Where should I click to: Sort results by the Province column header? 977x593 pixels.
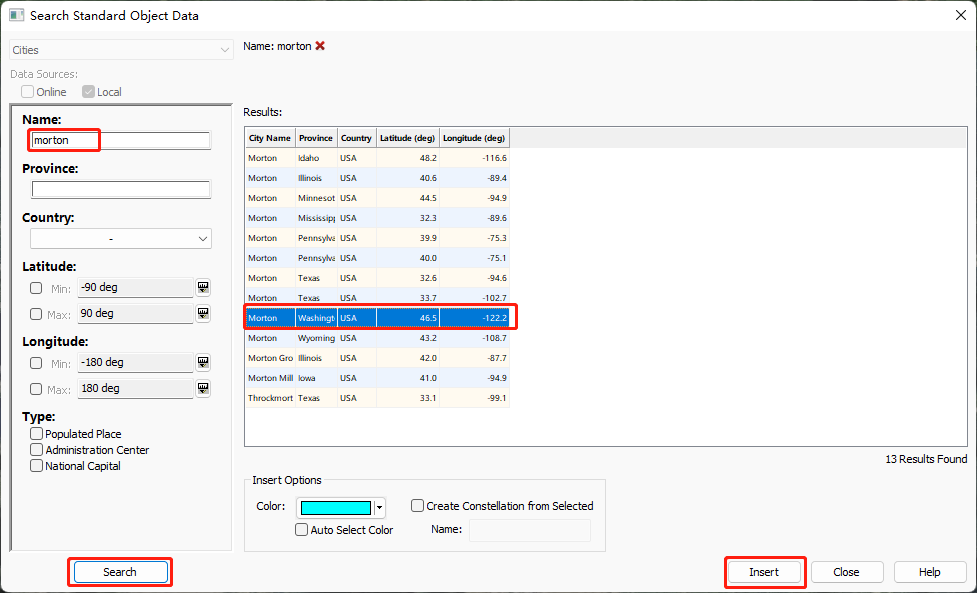(315, 138)
